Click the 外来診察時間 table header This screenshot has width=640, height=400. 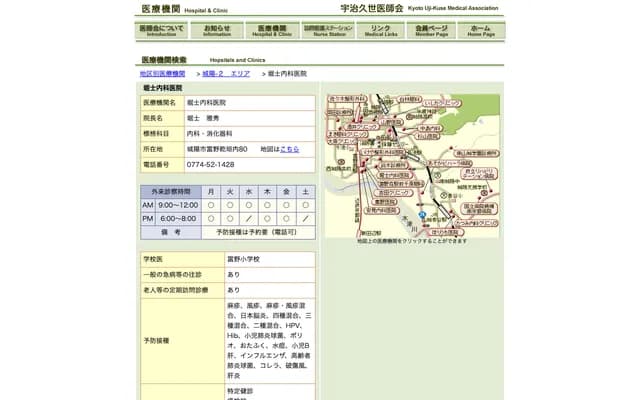click(x=171, y=192)
